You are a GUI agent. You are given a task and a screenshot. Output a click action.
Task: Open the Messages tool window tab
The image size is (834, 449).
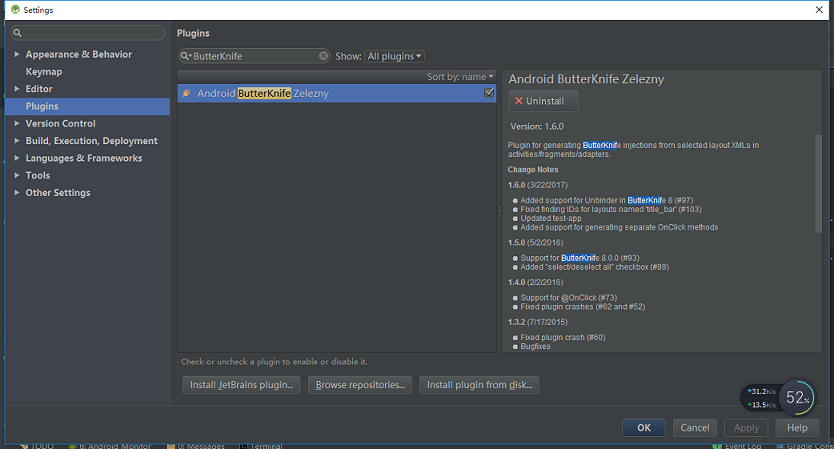pos(196,446)
